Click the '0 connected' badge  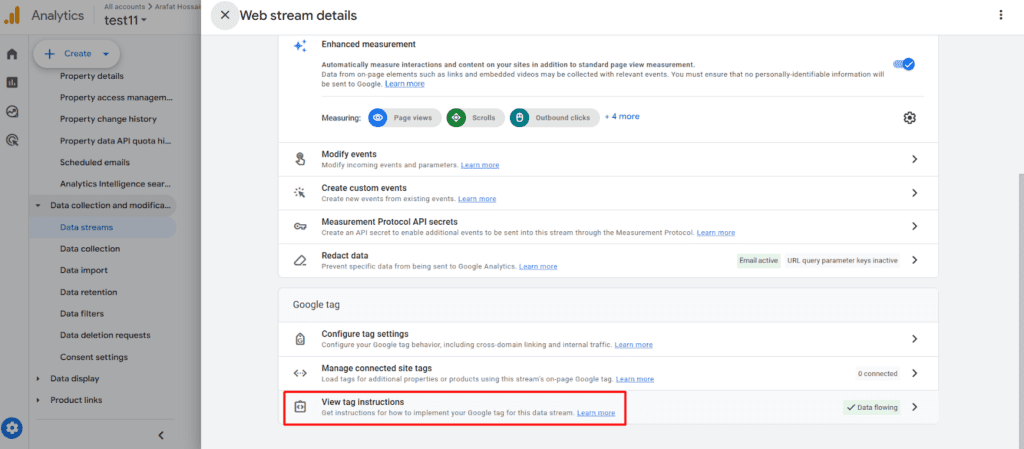click(878, 374)
